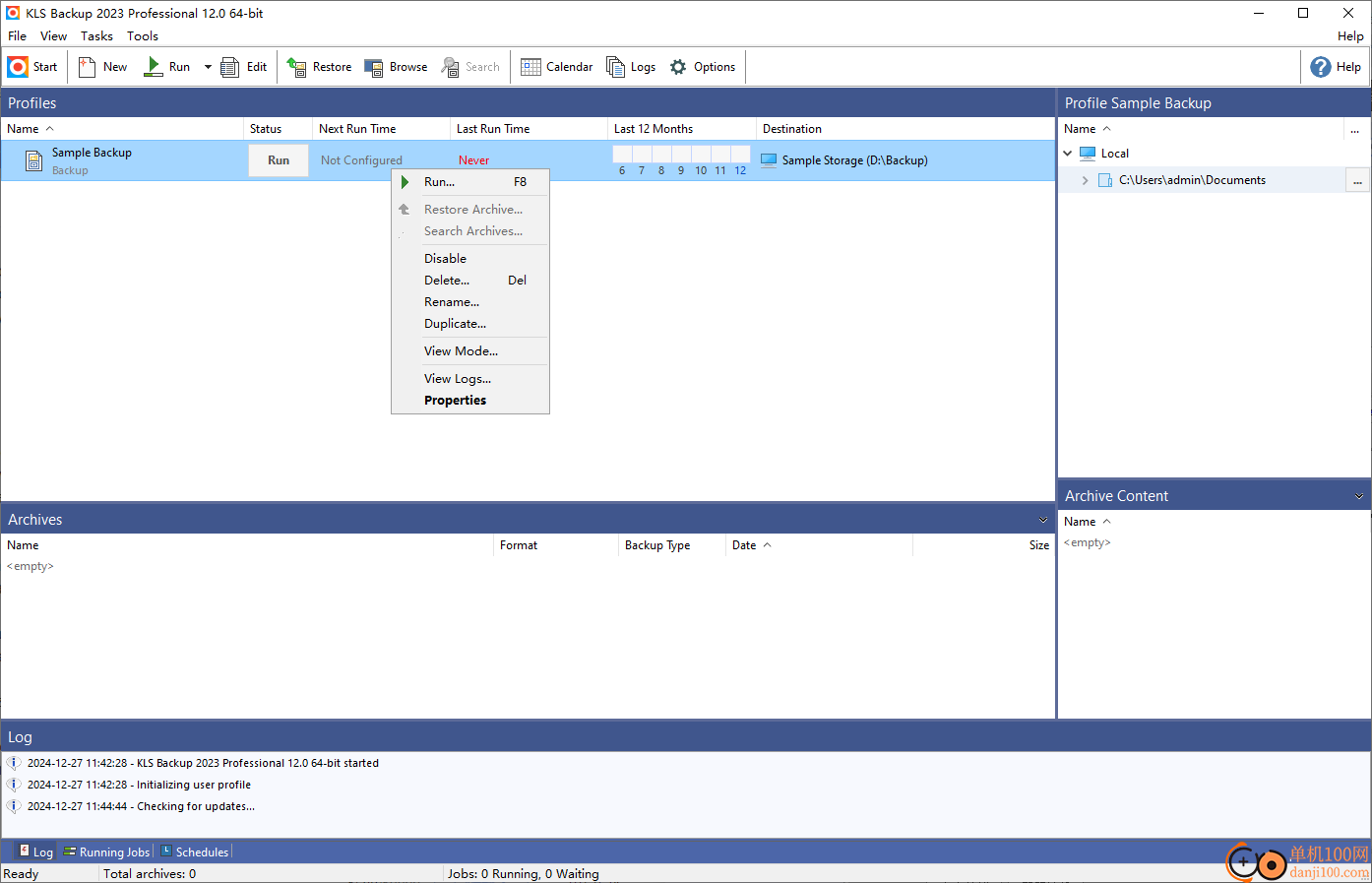Collapse the Archive Content panel chevron
The height and width of the screenshot is (883, 1372).
(x=1359, y=496)
